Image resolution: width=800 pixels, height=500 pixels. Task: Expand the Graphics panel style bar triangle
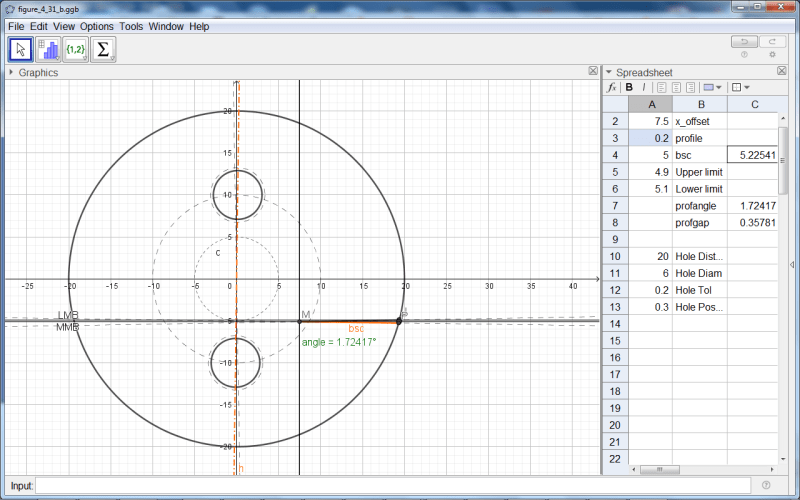11,72
